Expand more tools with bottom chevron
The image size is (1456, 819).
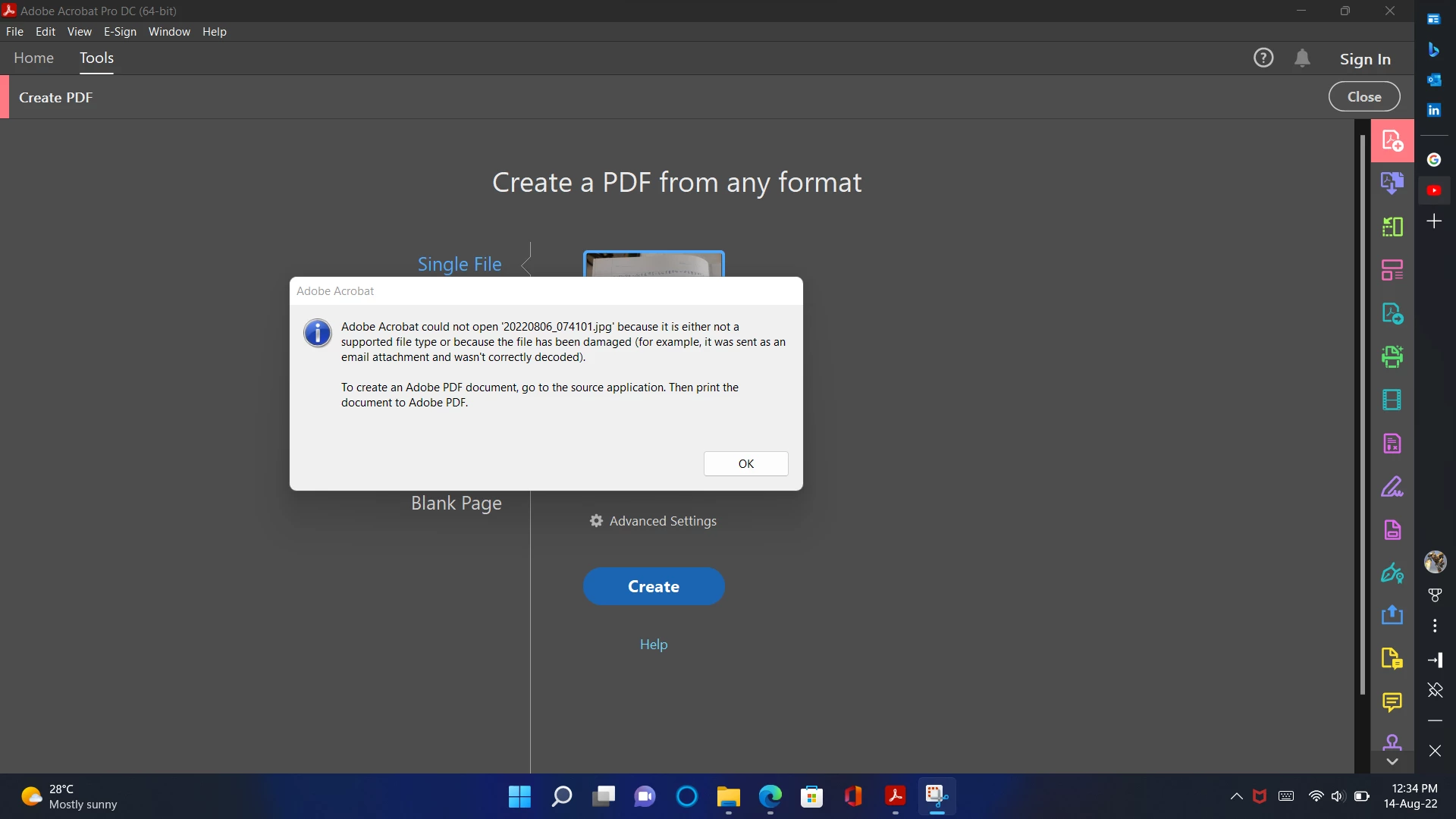click(x=1392, y=761)
